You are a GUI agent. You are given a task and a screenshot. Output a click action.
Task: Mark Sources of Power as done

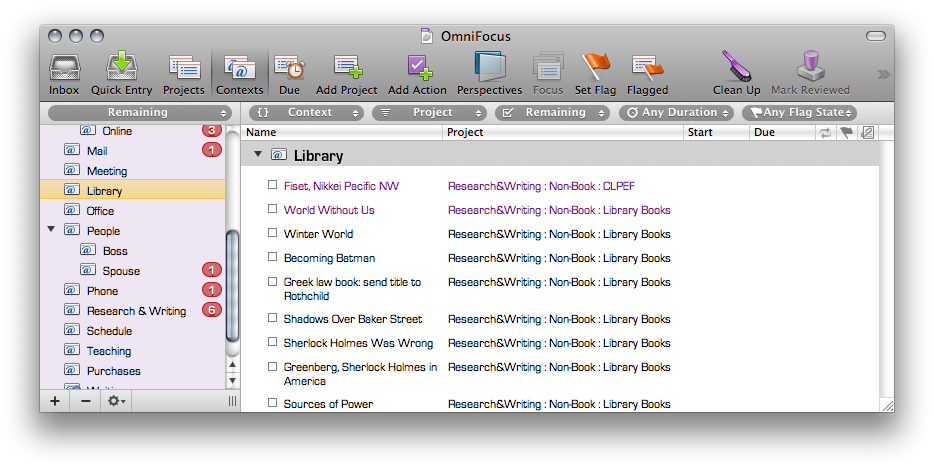click(x=272, y=403)
